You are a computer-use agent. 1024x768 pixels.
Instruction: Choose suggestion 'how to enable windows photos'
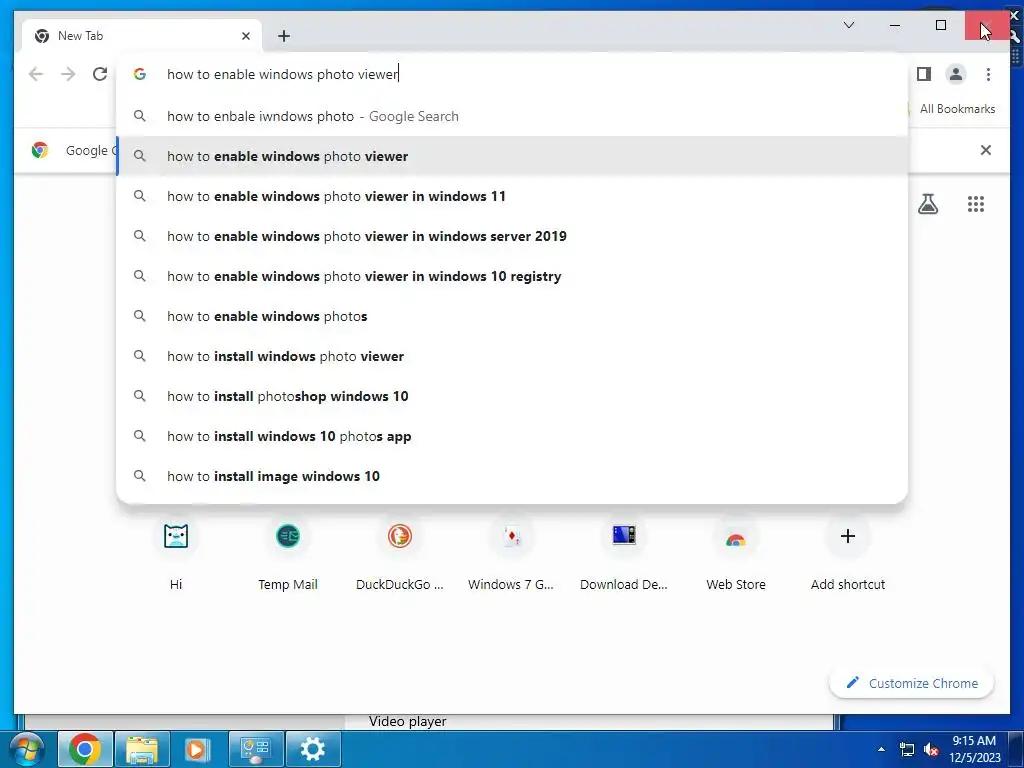(512, 316)
